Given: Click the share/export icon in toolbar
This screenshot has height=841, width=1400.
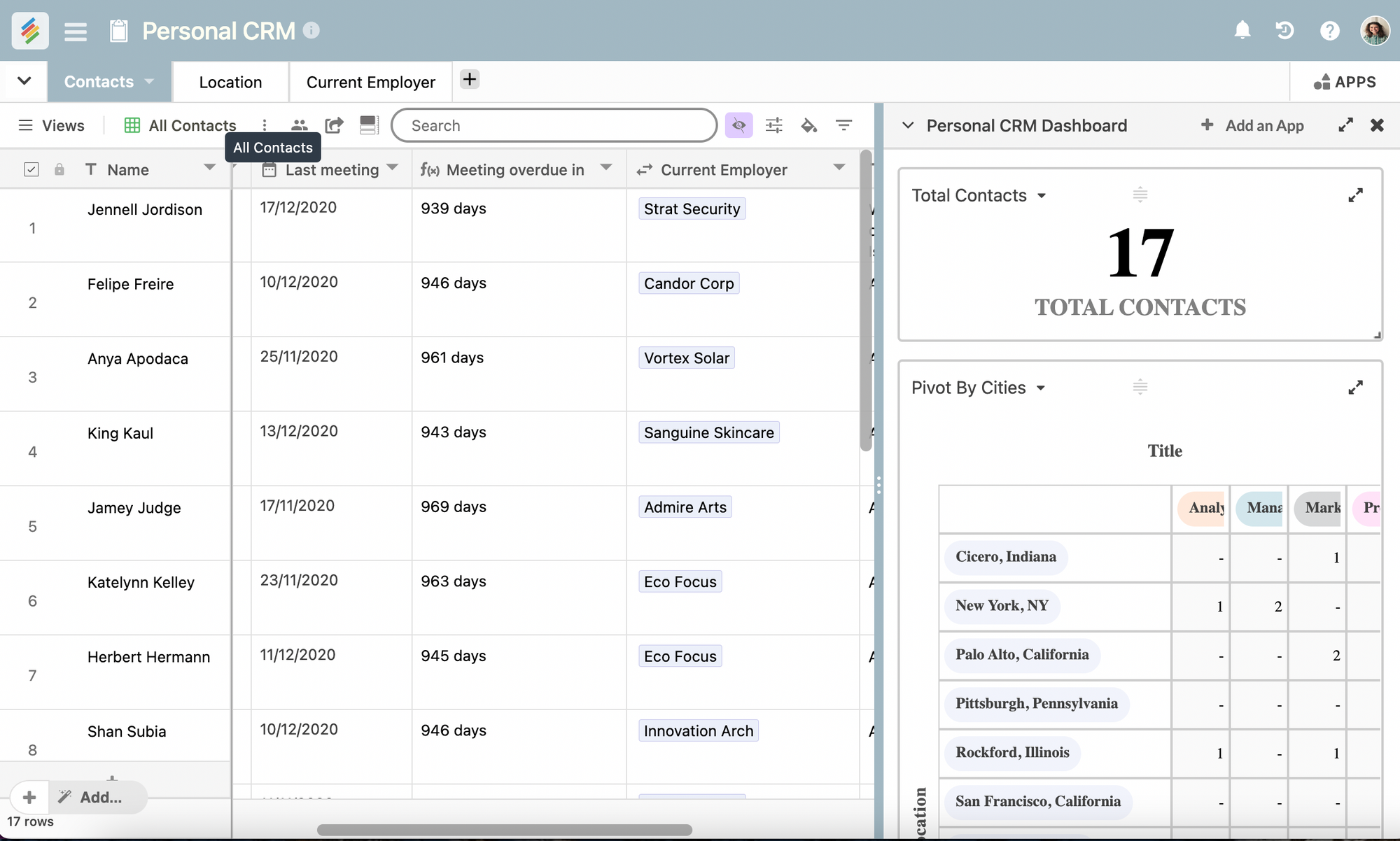Looking at the screenshot, I should click(x=333, y=125).
